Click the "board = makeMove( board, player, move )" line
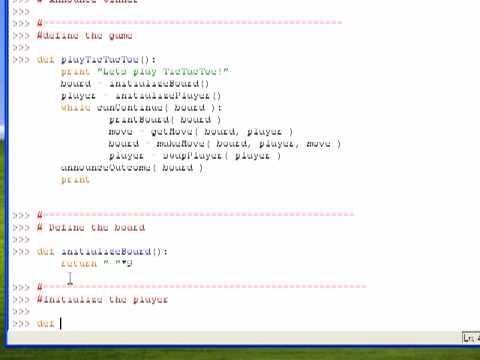The width and height of the screenshot is (480, 360). click(225, 144)
